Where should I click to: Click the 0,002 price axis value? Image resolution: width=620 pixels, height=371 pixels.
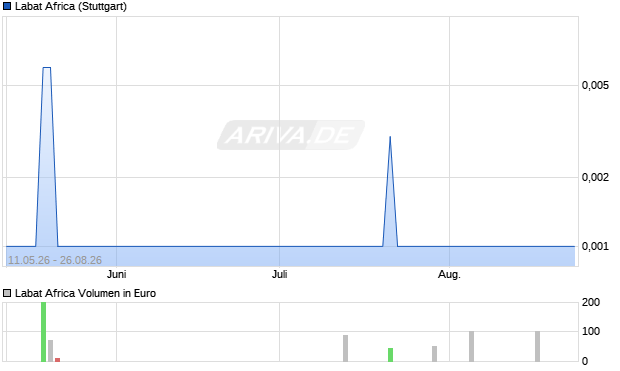[595, 177]
